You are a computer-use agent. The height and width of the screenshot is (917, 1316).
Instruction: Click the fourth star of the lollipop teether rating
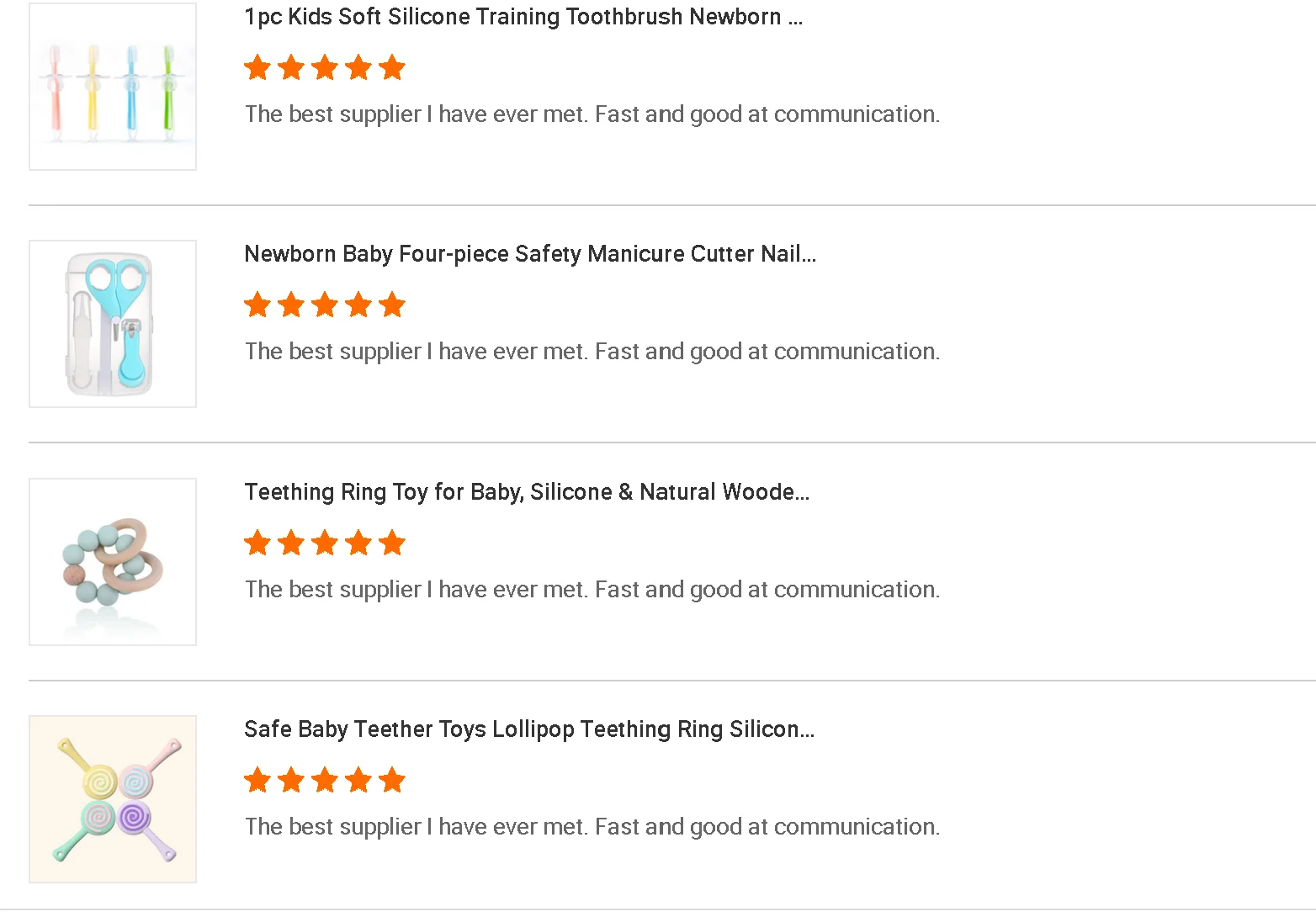click(x=358, y=780)
